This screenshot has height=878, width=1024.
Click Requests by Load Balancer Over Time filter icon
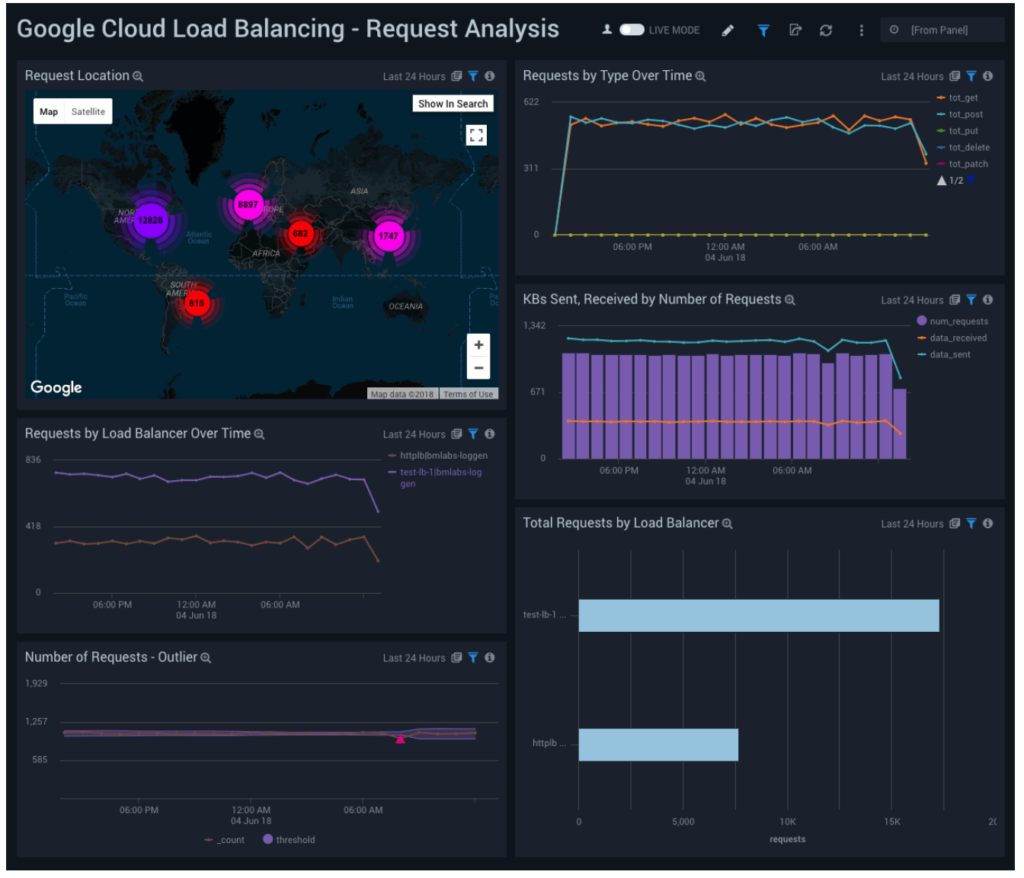(x=473, y=434)
